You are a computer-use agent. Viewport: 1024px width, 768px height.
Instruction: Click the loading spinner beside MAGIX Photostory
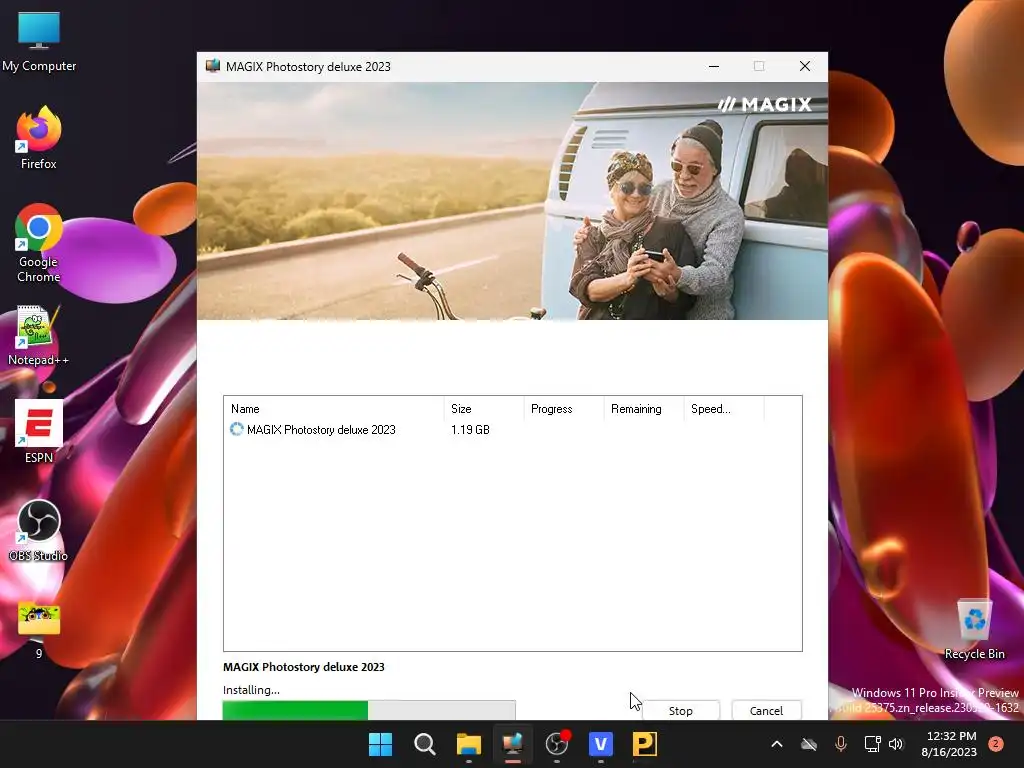pos(236,429)
